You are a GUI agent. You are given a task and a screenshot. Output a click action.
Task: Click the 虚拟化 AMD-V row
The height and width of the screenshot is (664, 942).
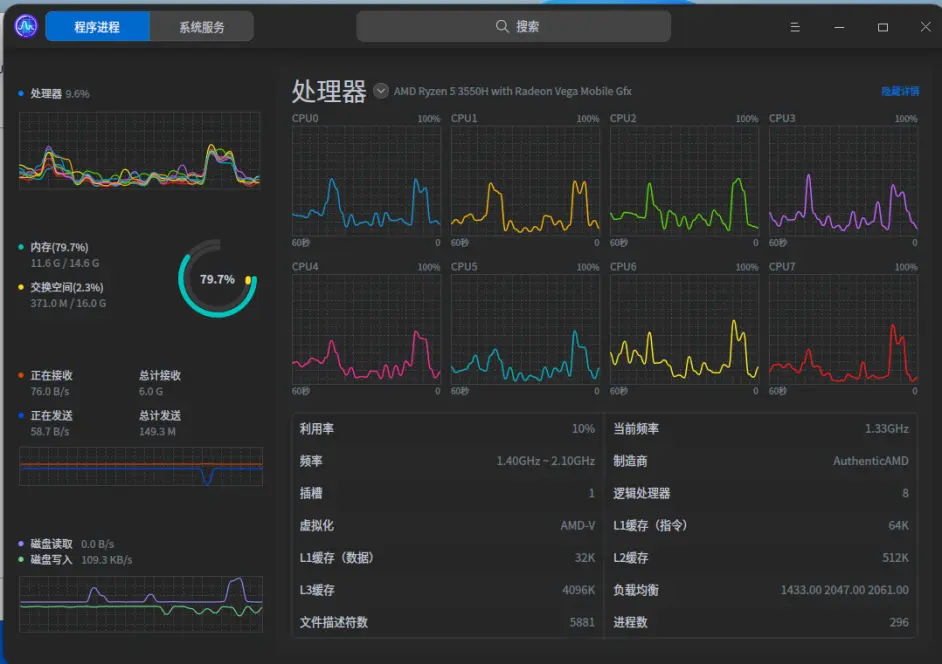[448, 526]
